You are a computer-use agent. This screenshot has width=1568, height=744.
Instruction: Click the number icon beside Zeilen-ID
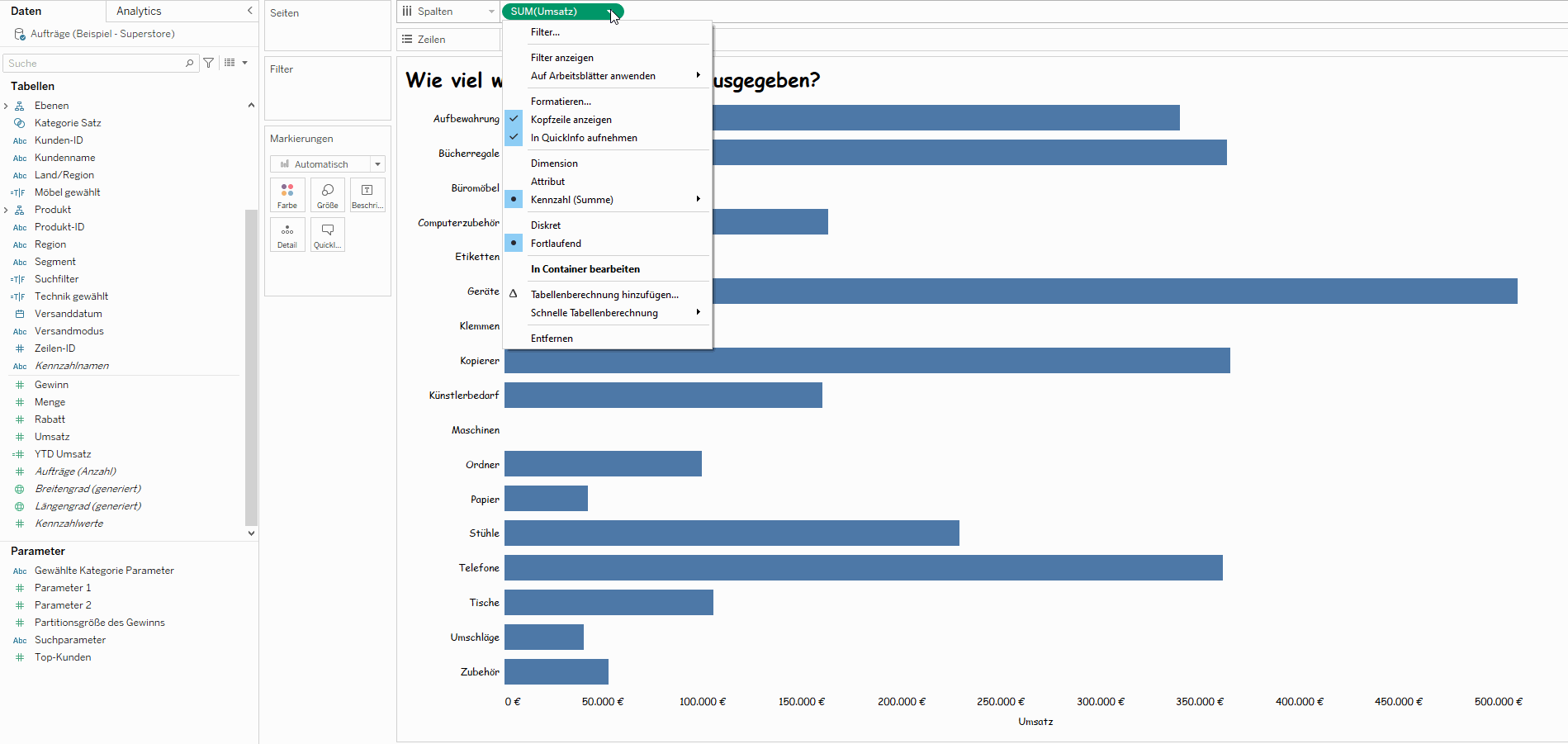[x=20, y=348]
